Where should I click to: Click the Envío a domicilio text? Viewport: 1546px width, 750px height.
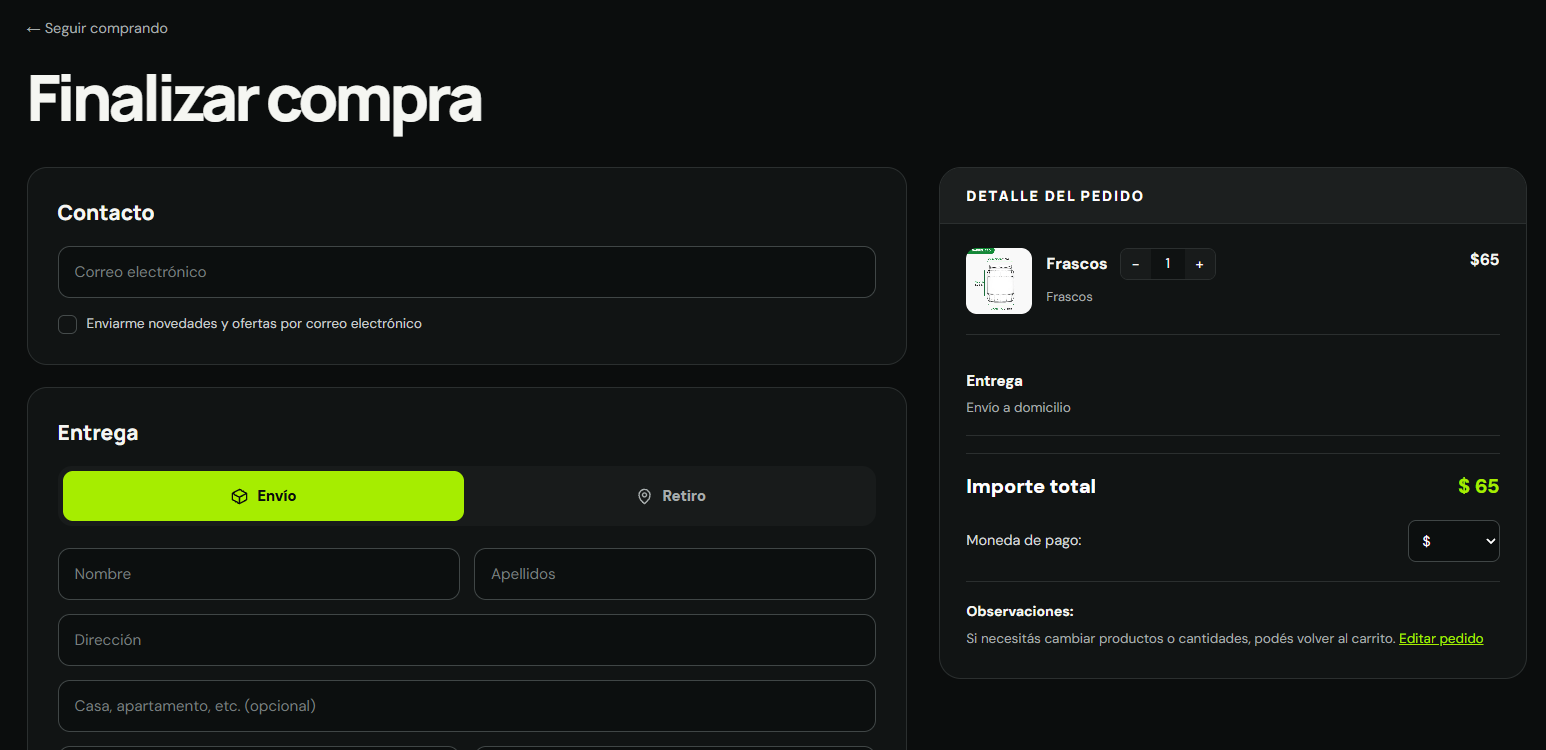[1018, 408]
